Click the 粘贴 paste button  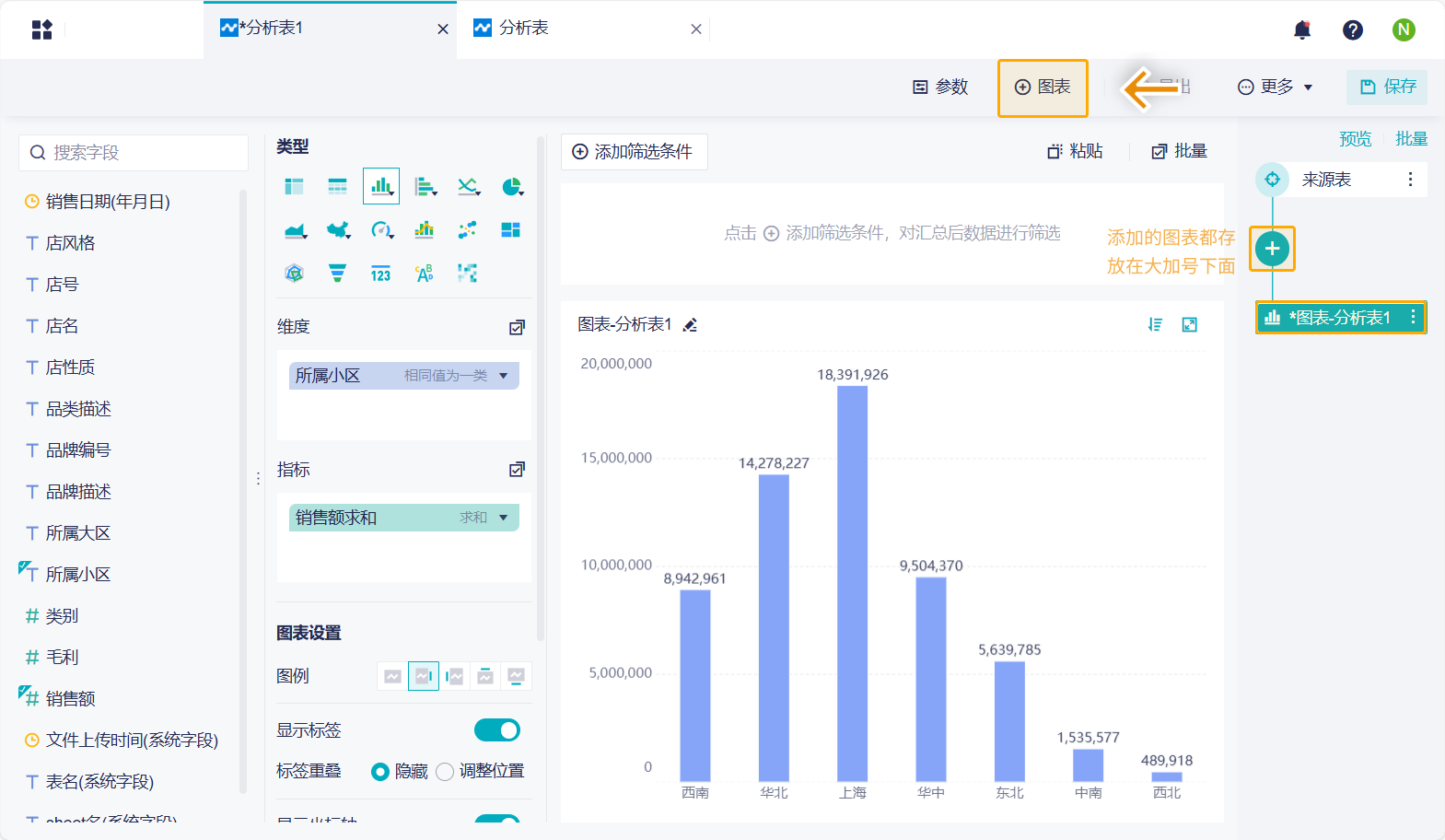[x=1075, y=151]
